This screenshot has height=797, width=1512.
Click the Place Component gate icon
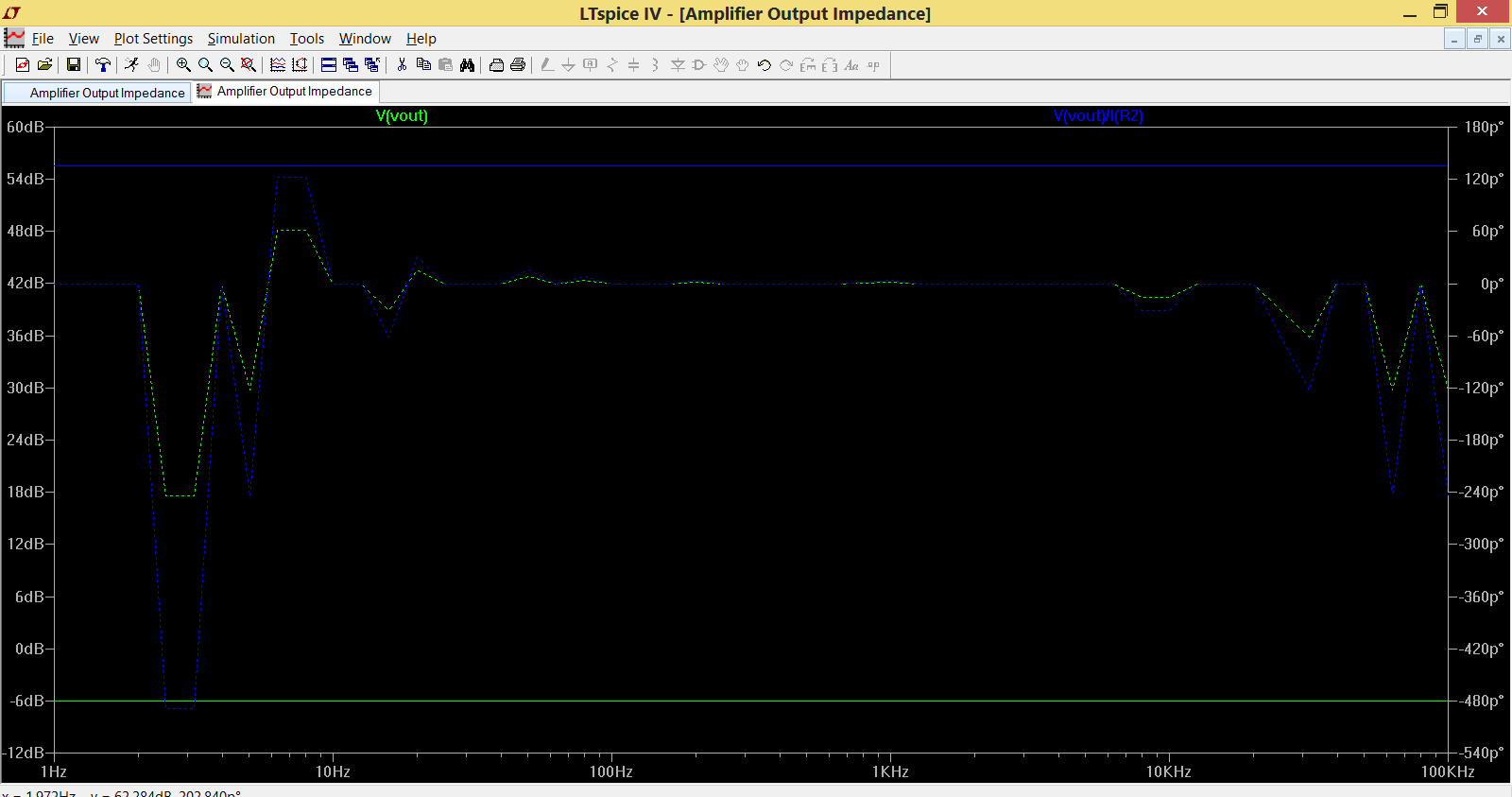[x=698, y=65]
